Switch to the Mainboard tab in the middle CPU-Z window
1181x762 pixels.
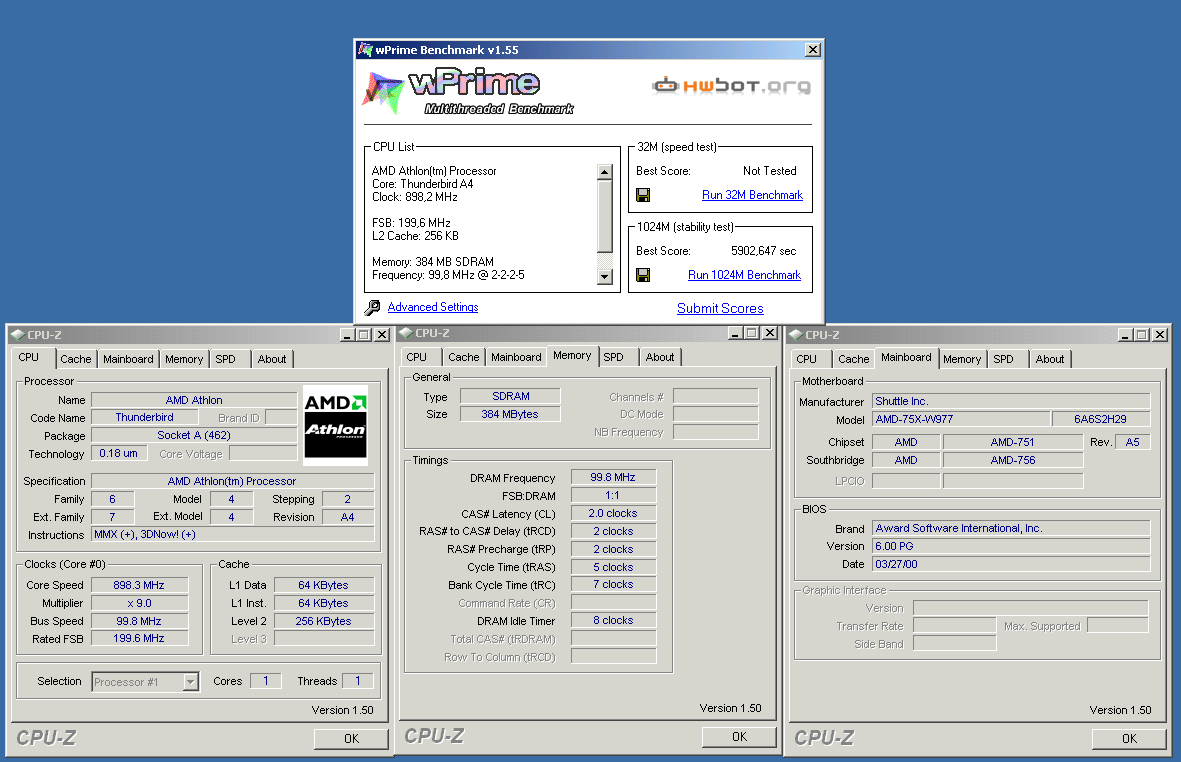[516, 357]
